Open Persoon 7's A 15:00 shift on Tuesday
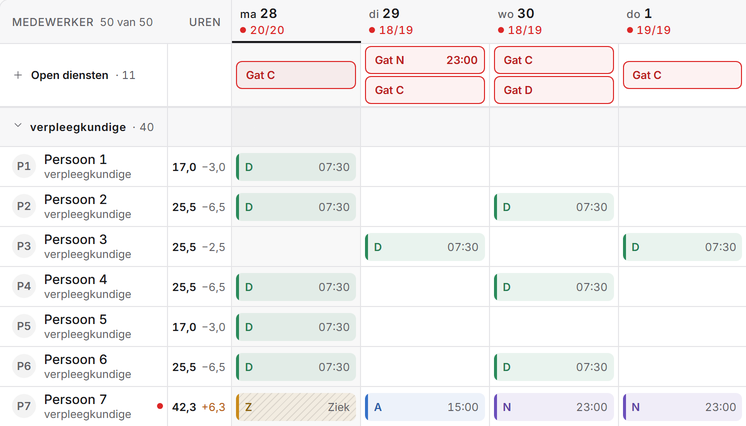 (x=425, y=407)
